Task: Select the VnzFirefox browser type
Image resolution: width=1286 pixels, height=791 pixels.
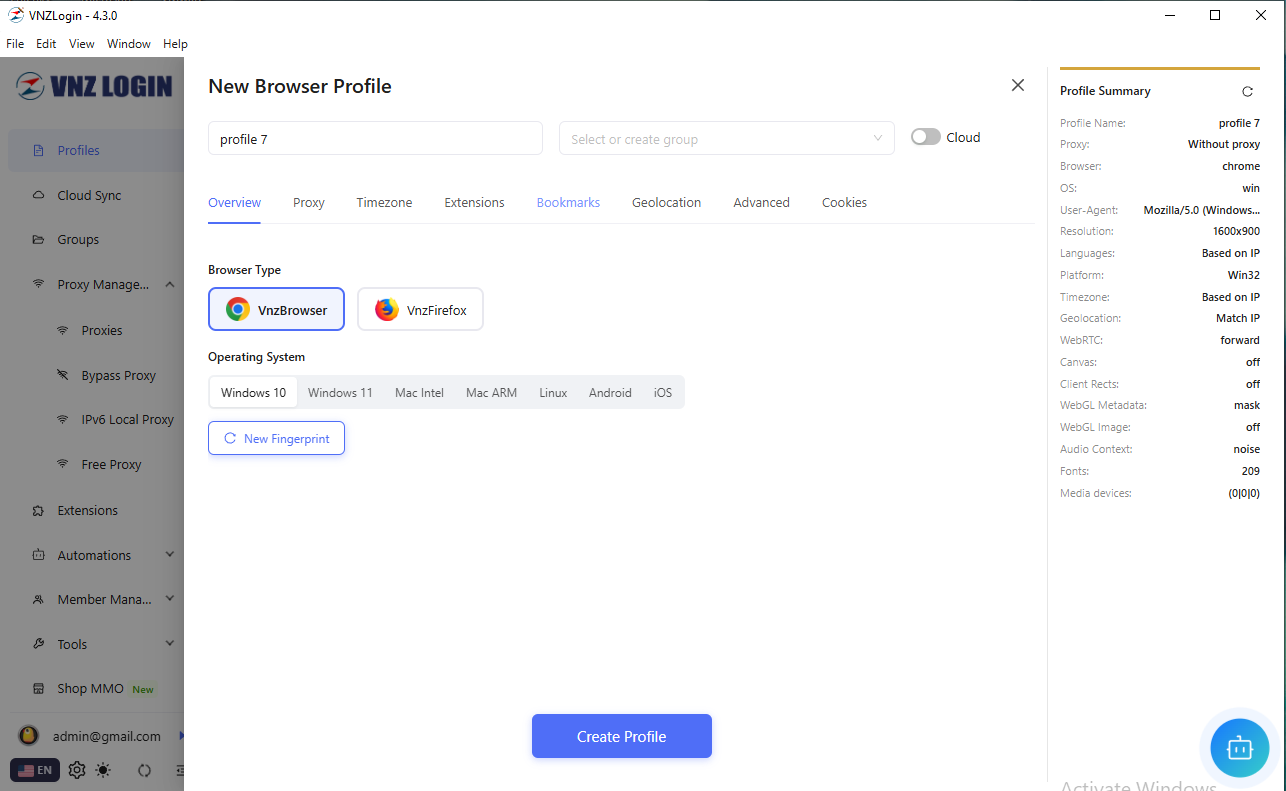Action: [x=420, y=309]
